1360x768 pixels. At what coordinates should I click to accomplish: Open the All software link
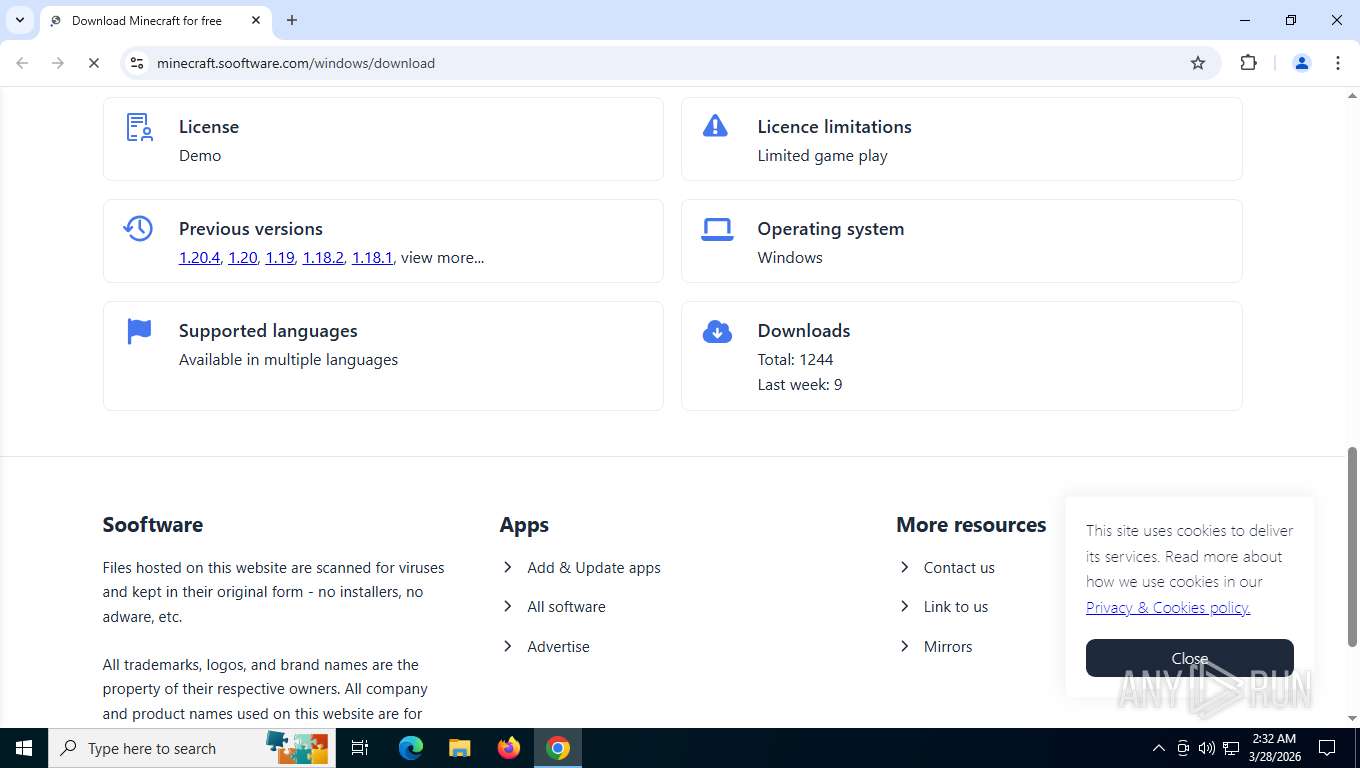pyautogui.click(x=566, y=606)
